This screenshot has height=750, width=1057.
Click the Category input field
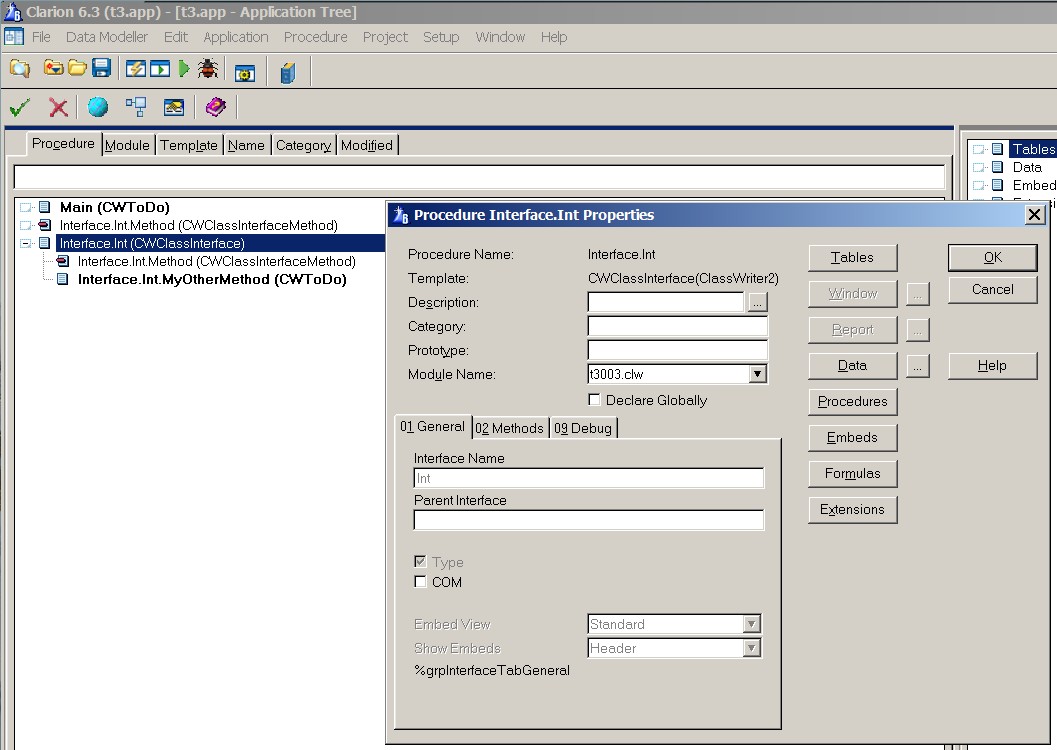[677, 327]
